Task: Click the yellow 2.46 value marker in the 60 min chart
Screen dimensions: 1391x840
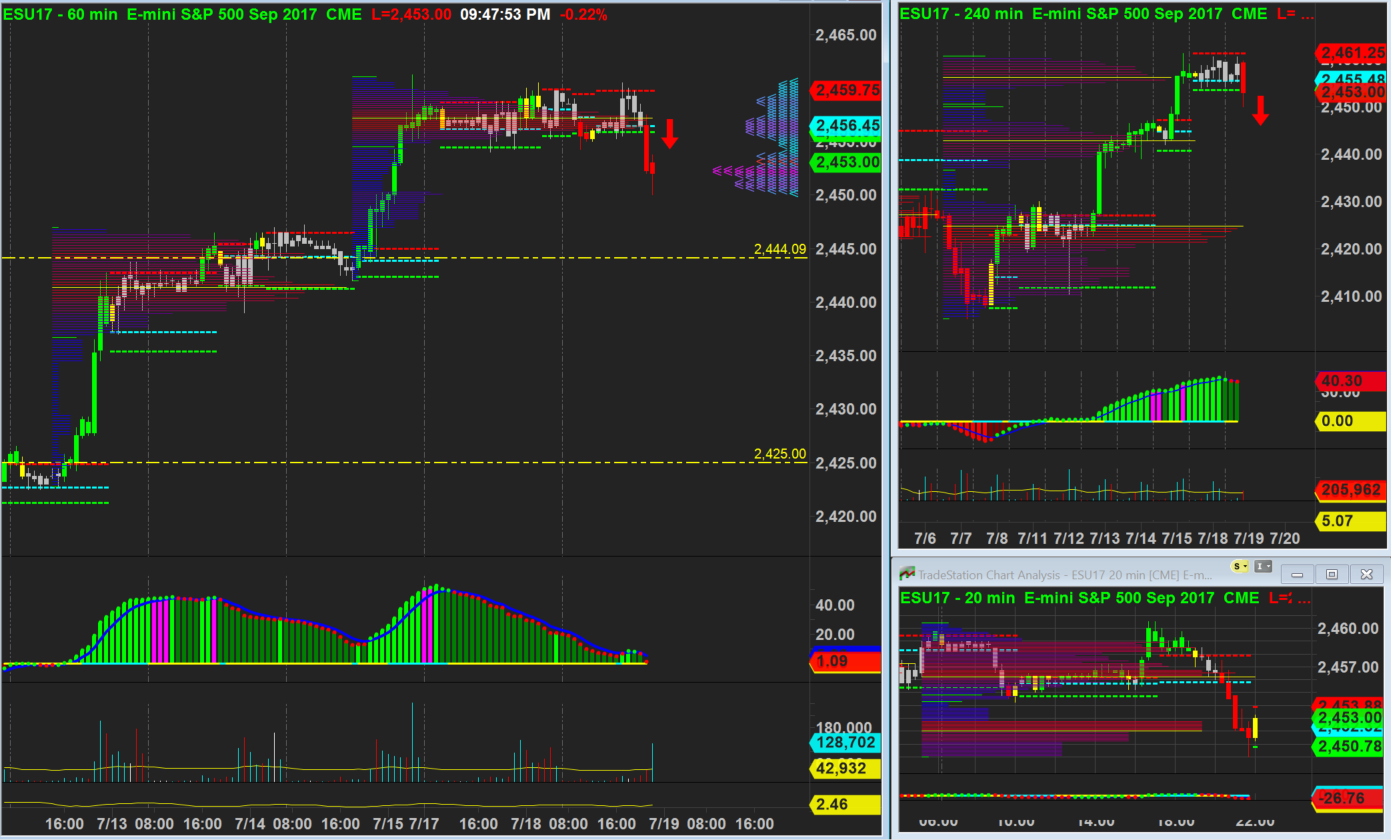Action: point(844,804)
